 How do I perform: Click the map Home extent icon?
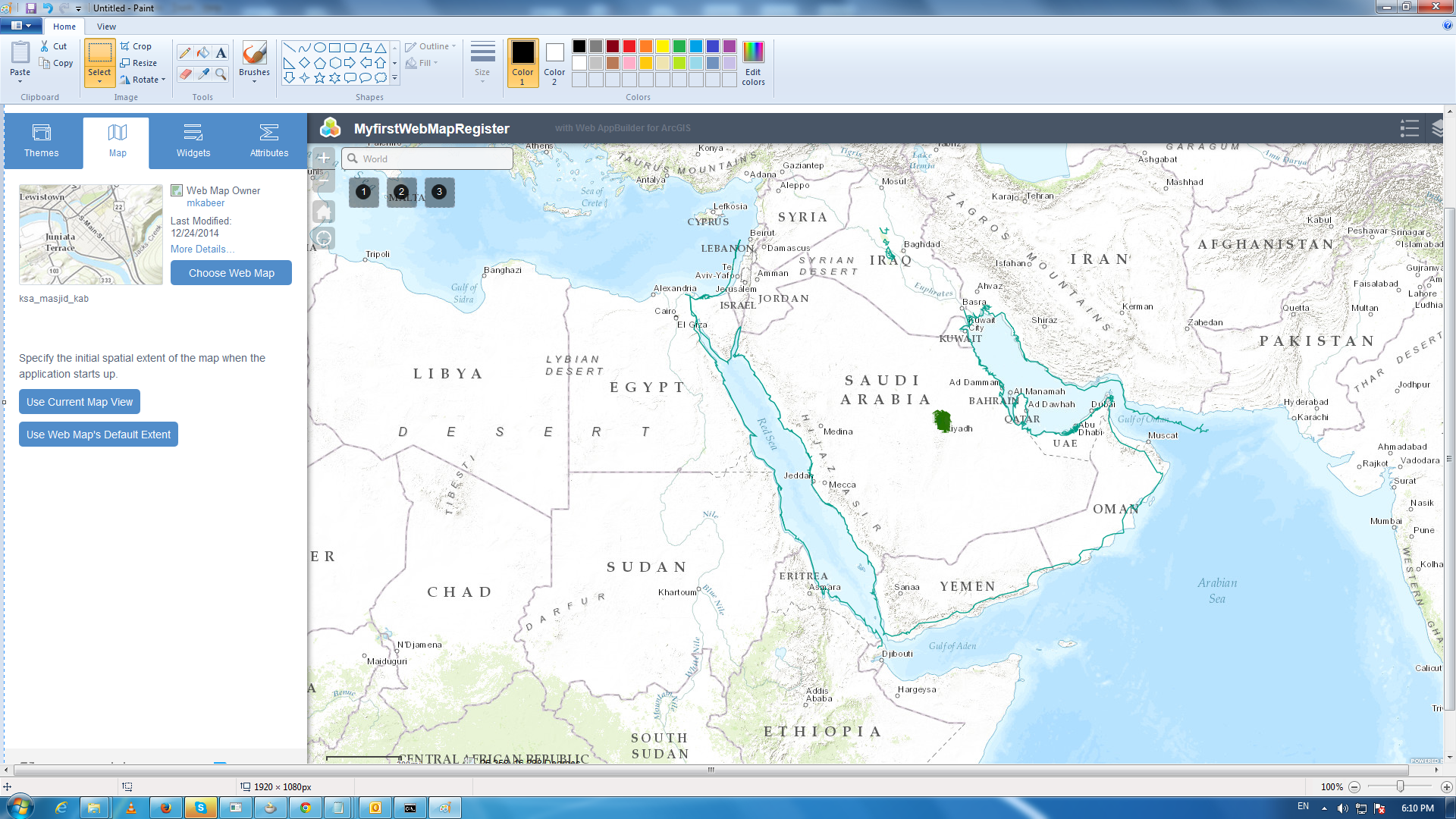[324, 212]
